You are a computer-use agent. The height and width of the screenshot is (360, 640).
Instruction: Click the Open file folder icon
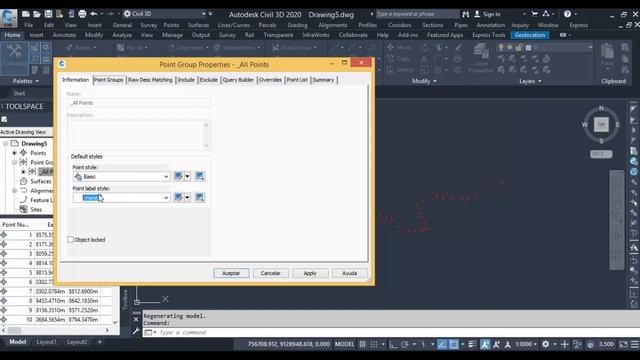(37, 14)
